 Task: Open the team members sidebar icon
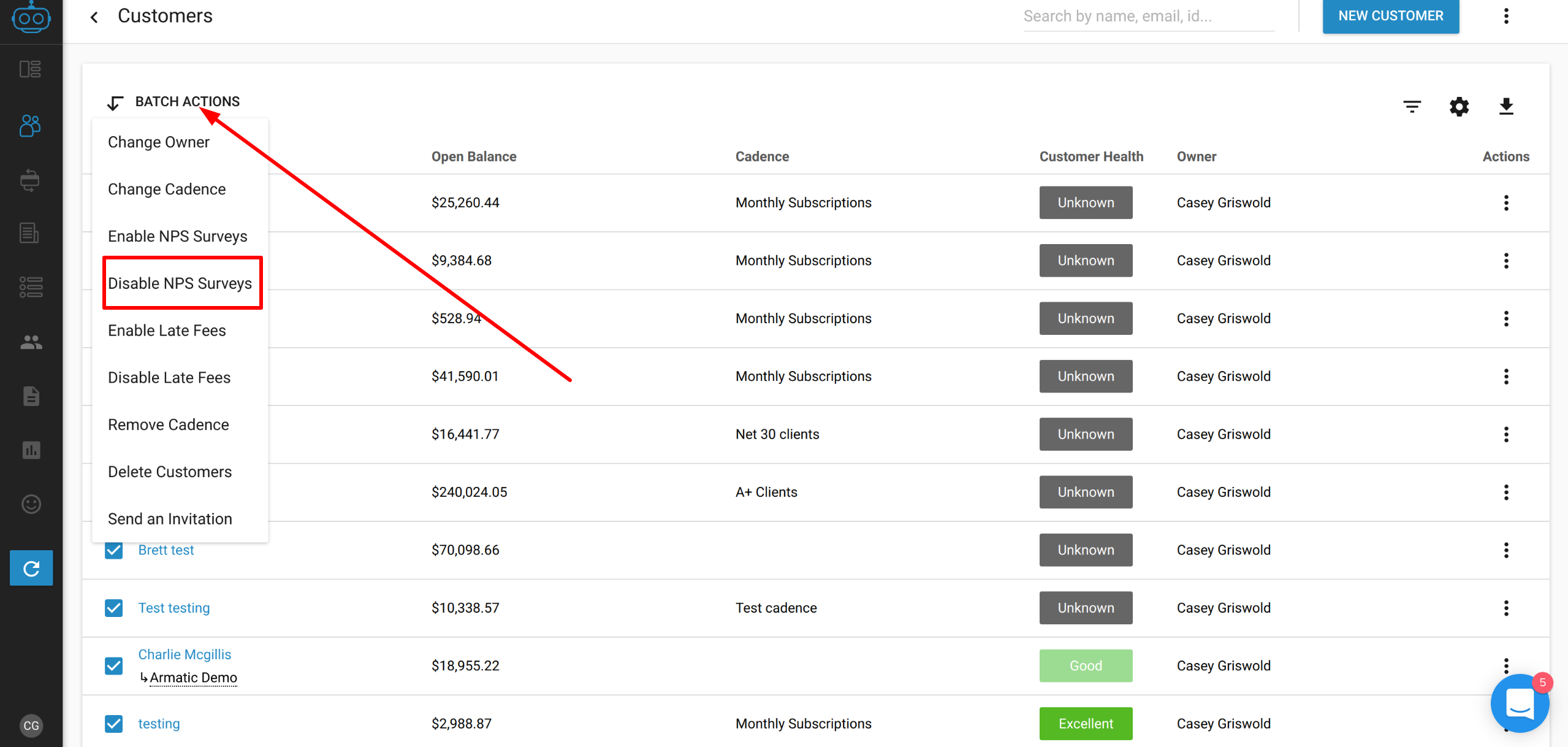click(x=31, y=342)
